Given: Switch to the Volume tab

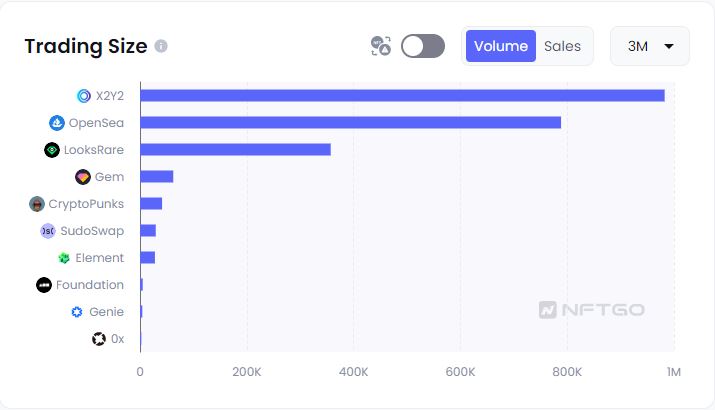Looking at the screenshot, I should point(501,46).
